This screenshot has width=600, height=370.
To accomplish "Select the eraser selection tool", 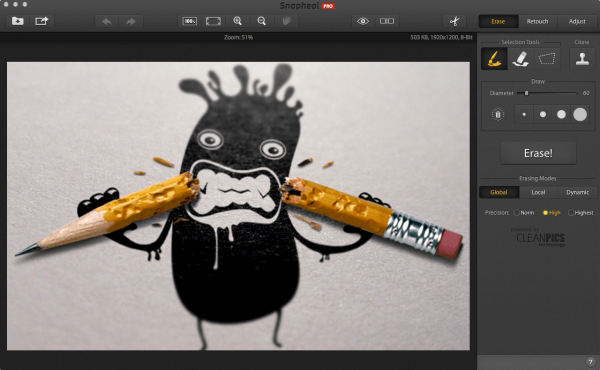I will click(520, 59).
